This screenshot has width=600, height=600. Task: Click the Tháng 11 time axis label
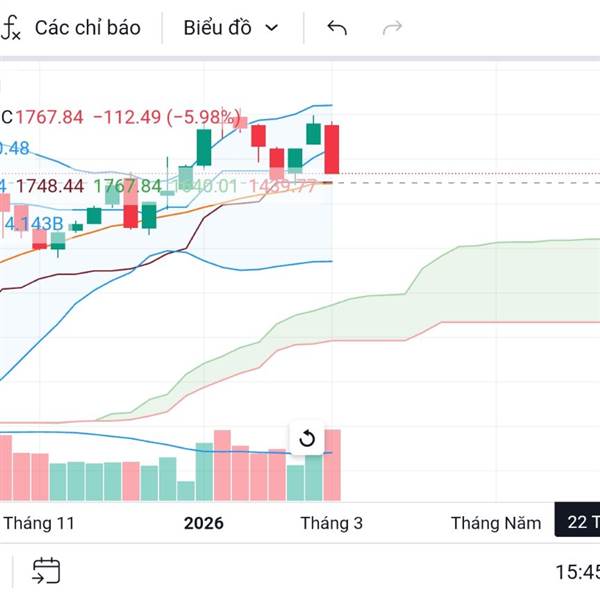click(x=40, y=523)
